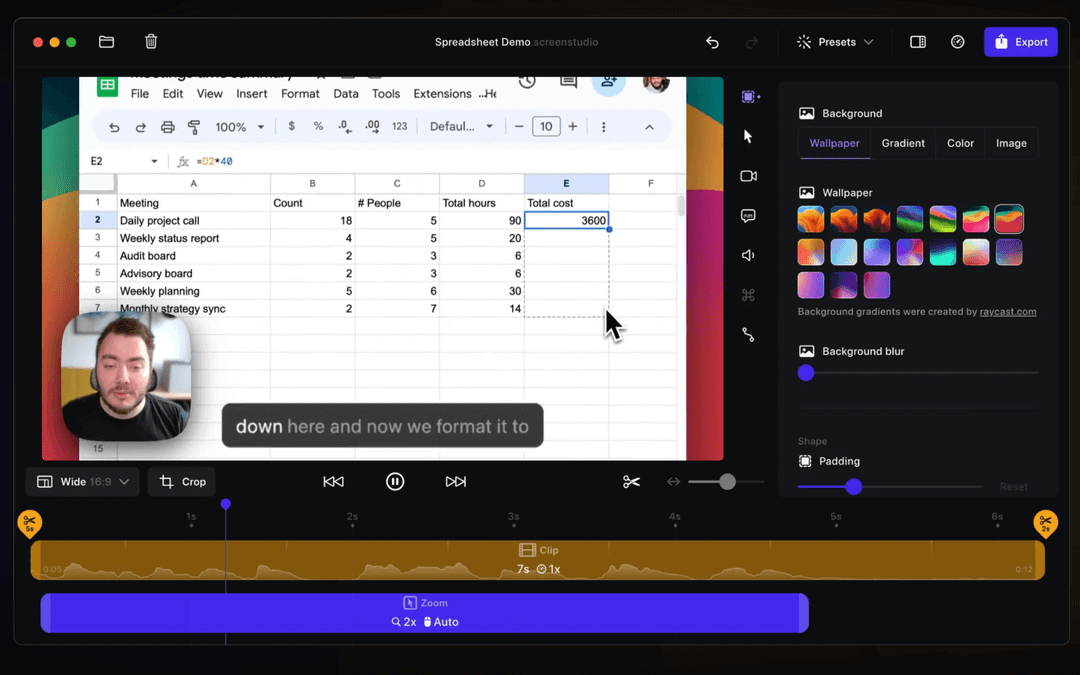Open the captions panel icon

[748, 215]
